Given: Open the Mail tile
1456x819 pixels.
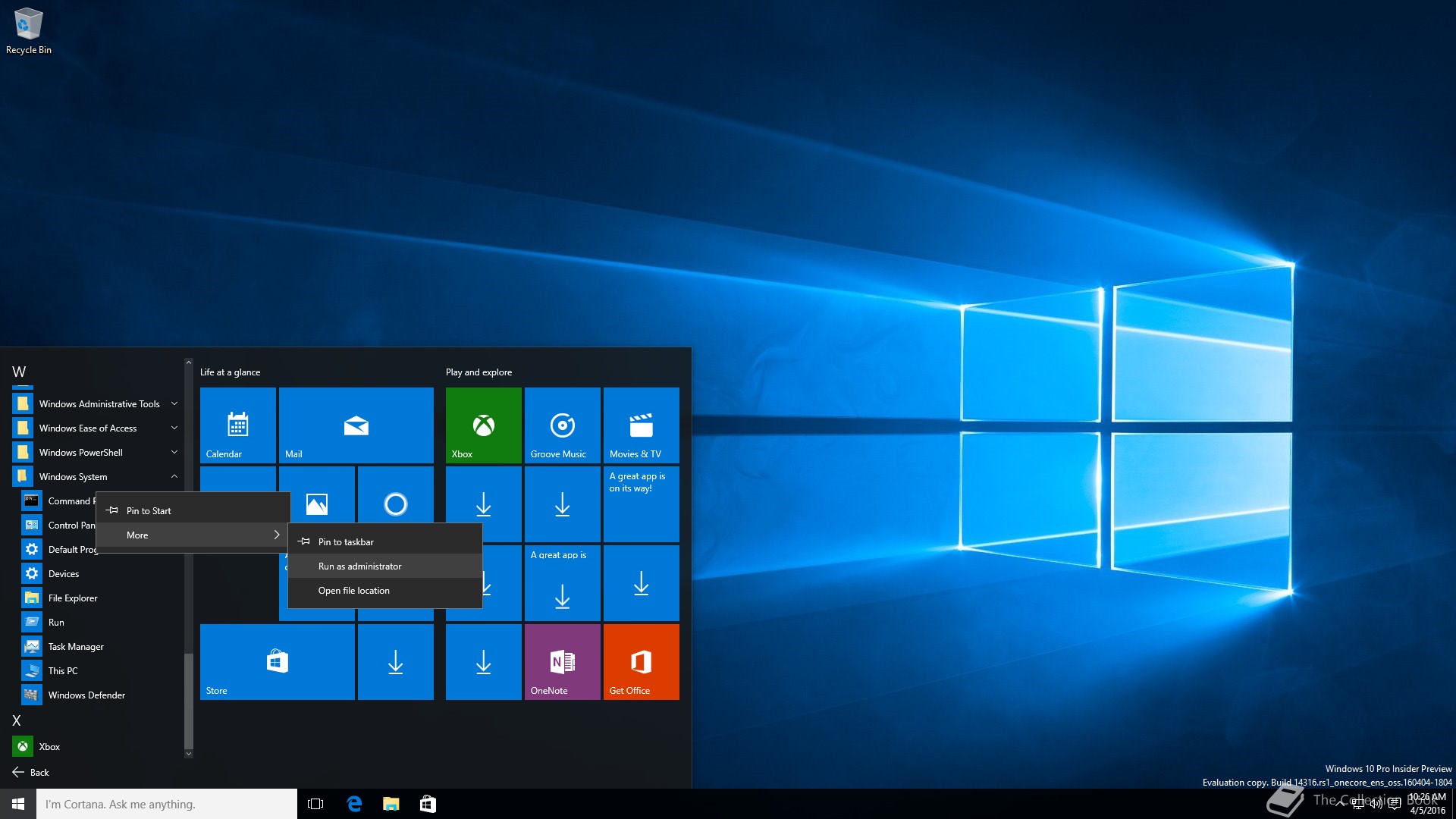Looking at the screenshot, I should tap(356, 425).
